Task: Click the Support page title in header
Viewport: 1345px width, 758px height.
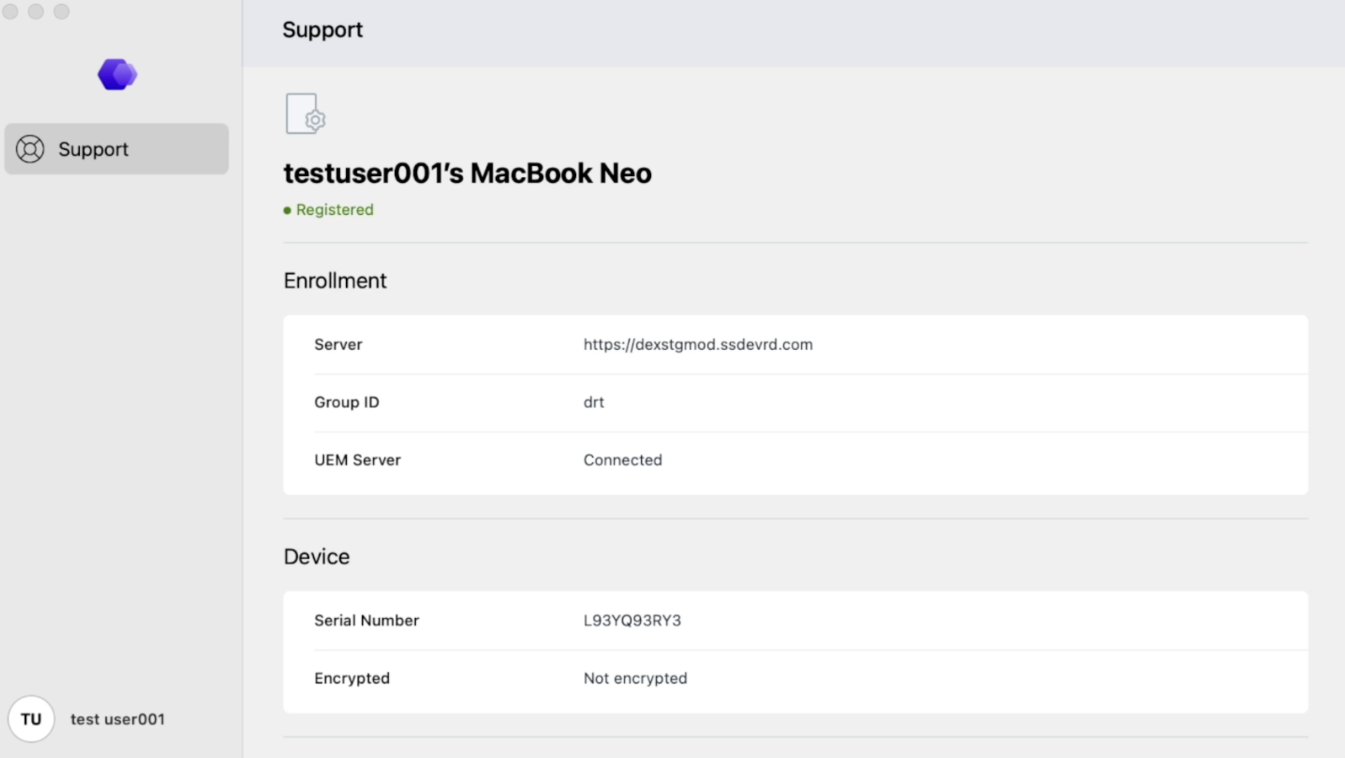Action: tap(323, 30)
